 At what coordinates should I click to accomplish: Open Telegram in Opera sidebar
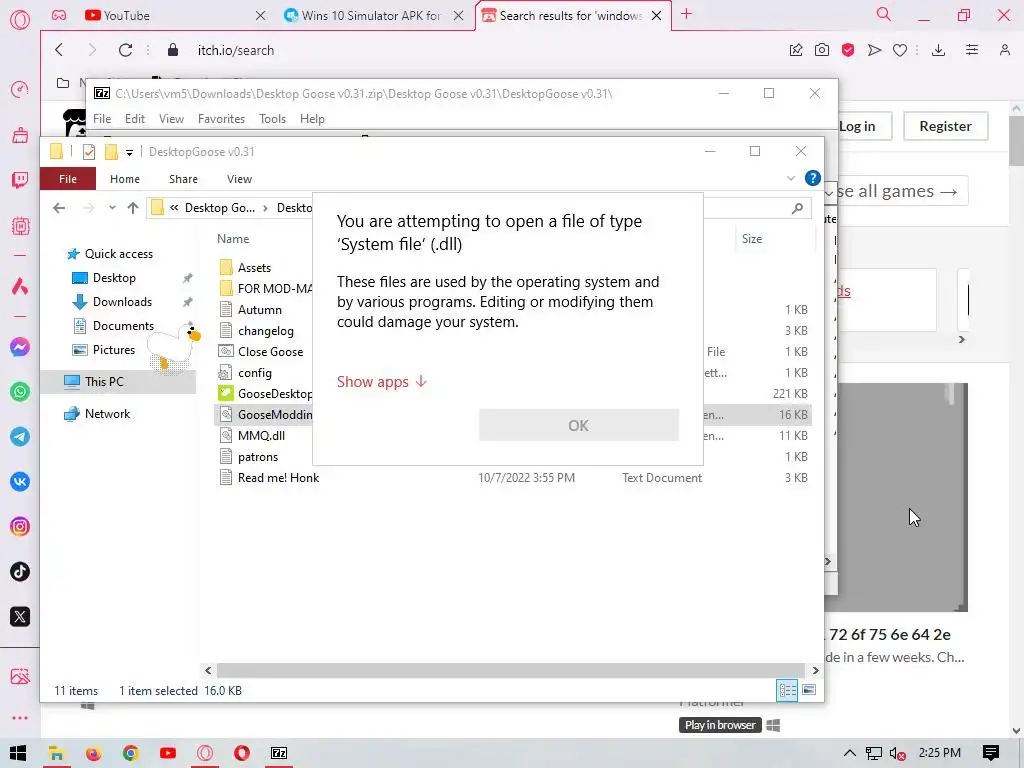pyautogui.click(x=20, y=437)
